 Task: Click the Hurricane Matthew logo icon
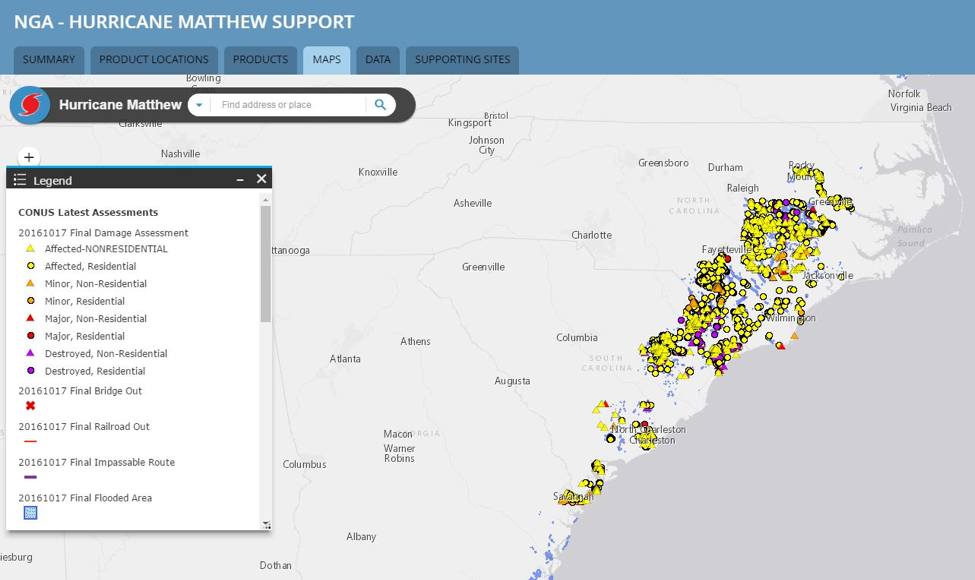coord(30,105)
